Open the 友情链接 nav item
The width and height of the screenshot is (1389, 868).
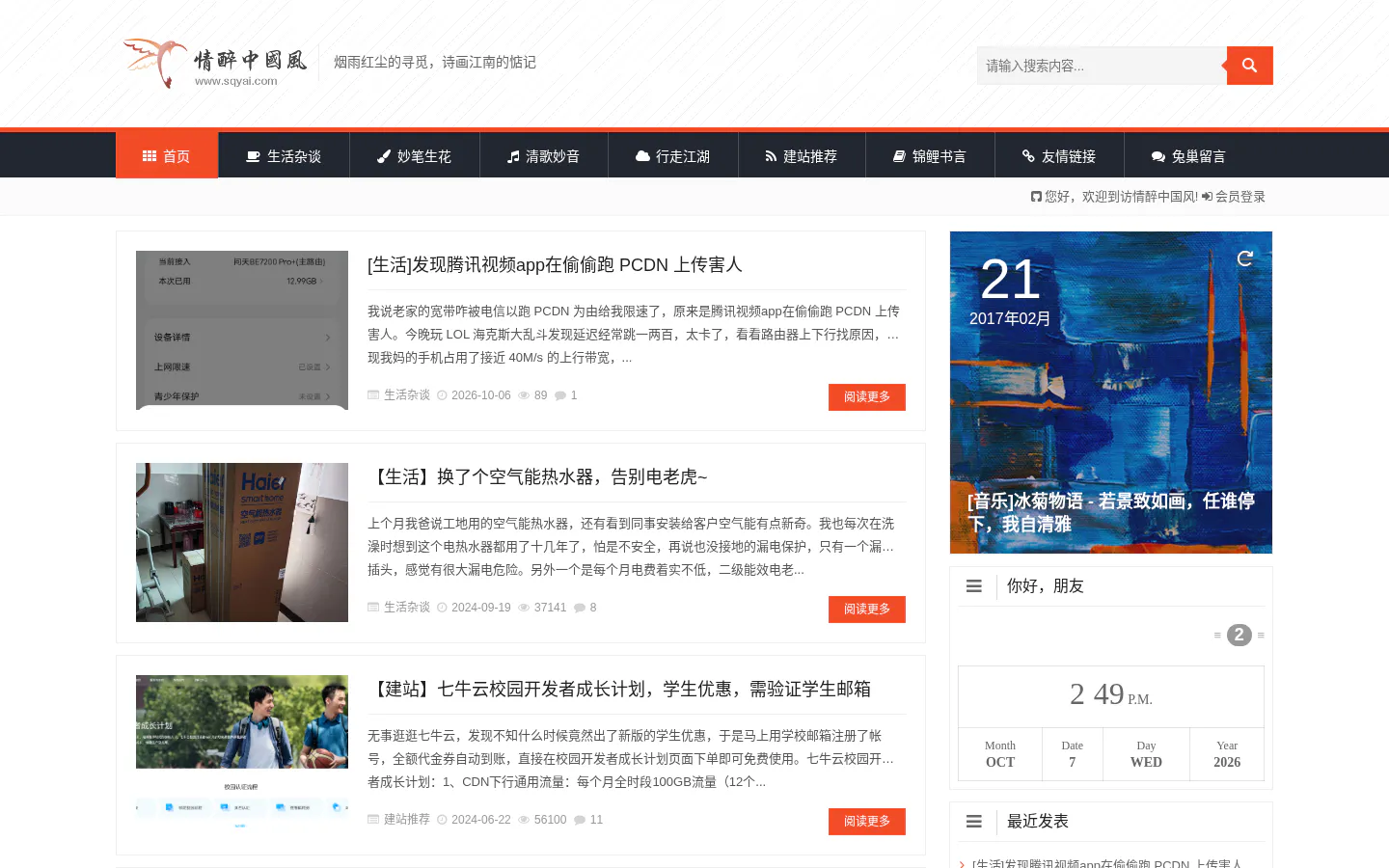[1059, 155]
